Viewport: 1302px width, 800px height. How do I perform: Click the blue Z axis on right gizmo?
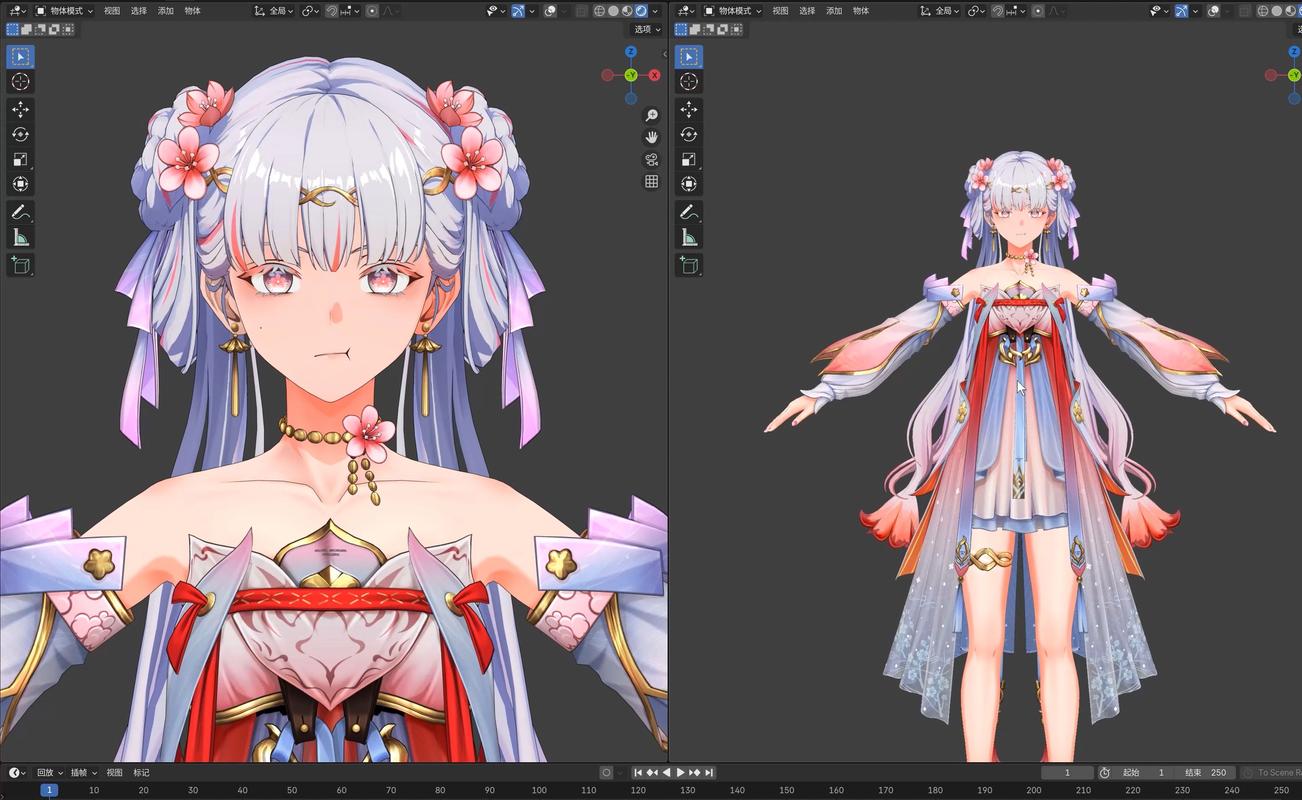1294,51
